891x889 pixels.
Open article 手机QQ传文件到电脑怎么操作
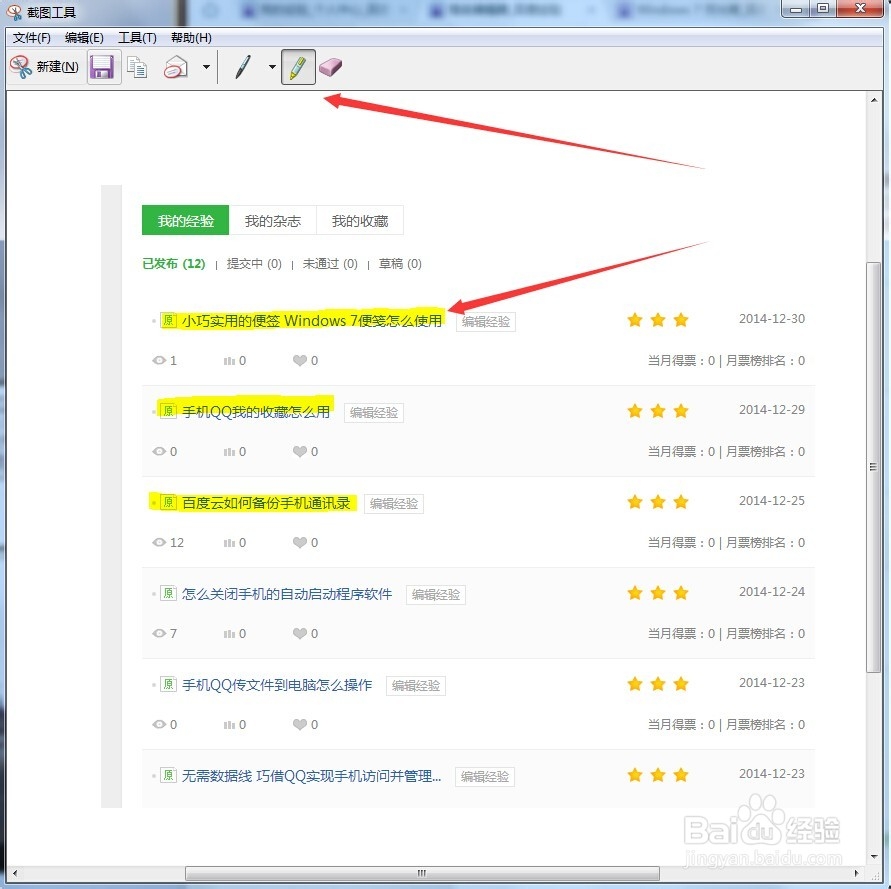[x=277, y=685]
